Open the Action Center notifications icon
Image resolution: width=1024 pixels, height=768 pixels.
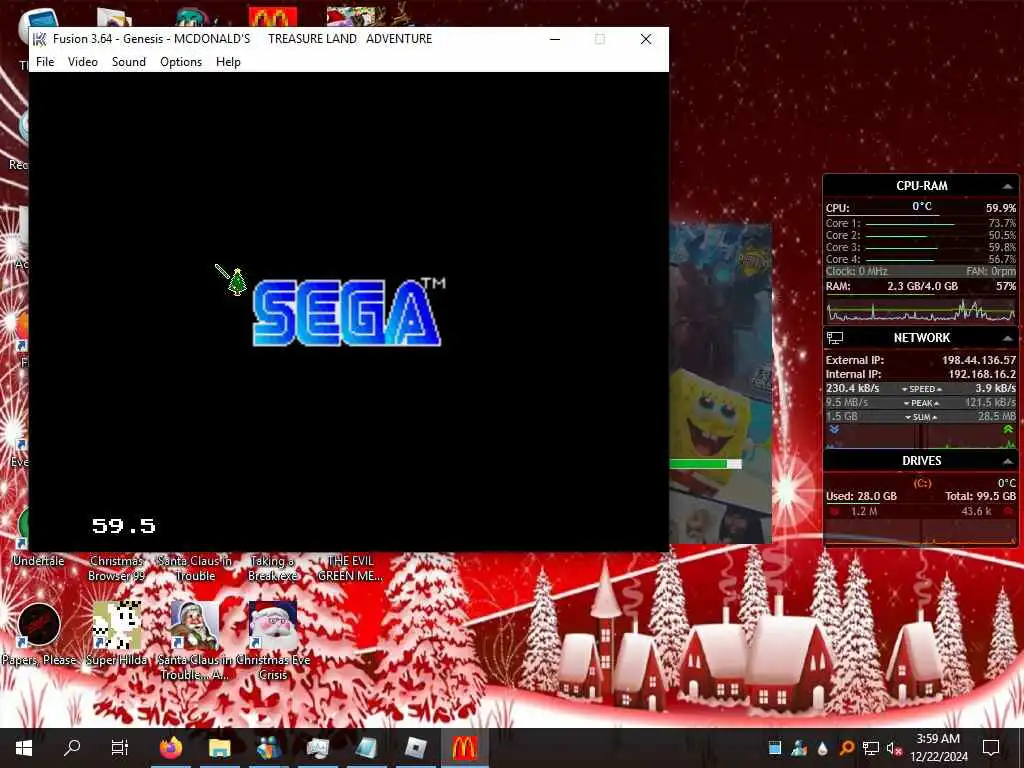(x=991, y=748)
